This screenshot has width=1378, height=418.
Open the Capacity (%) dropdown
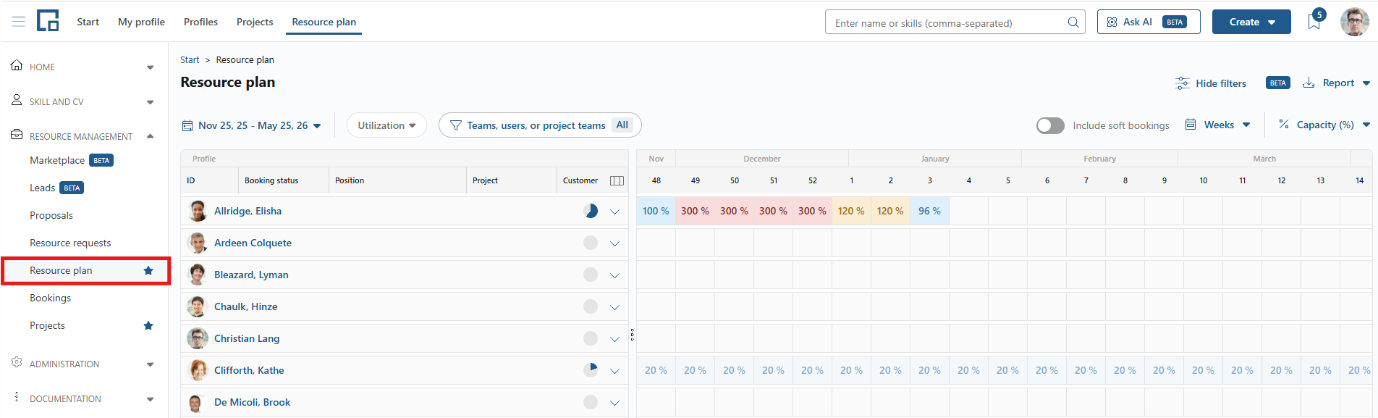1323,125
